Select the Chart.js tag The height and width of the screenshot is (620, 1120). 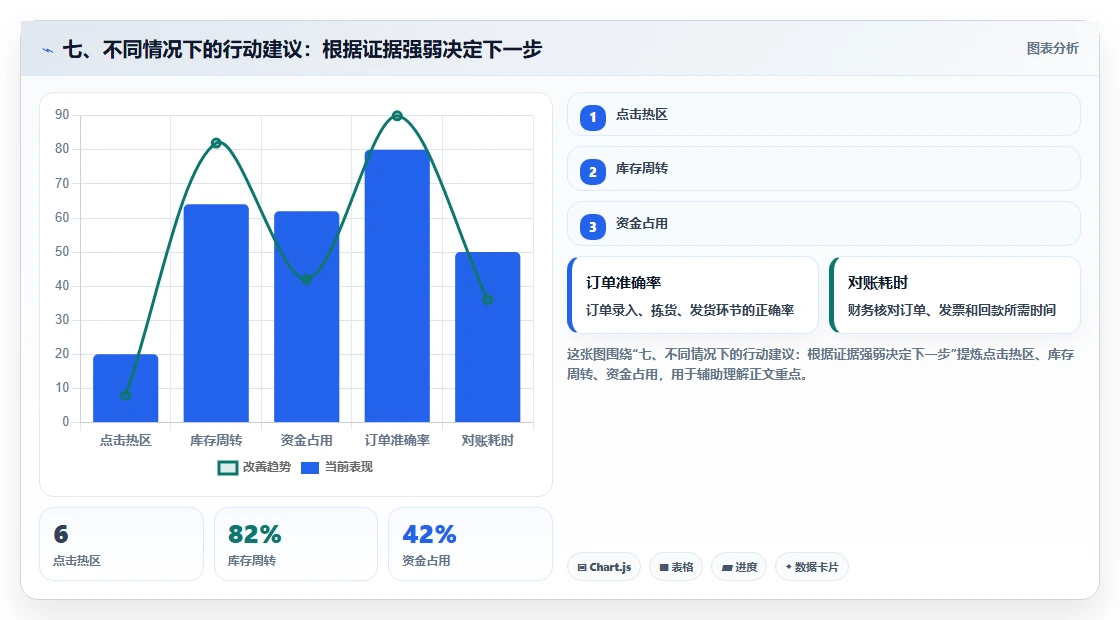[x=604, y=567]
